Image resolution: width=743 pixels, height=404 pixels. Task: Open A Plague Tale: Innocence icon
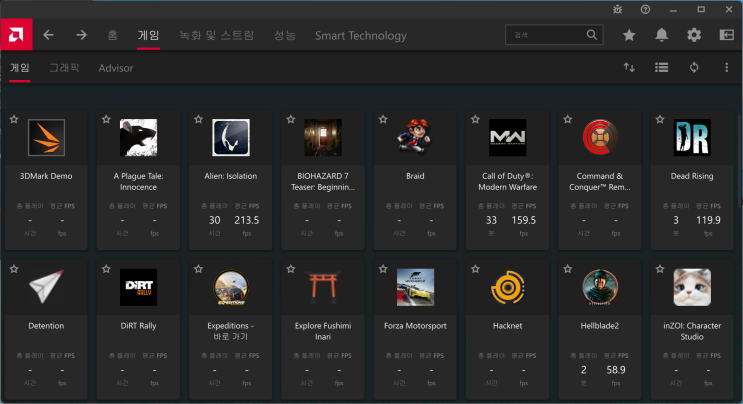(138, 137)
